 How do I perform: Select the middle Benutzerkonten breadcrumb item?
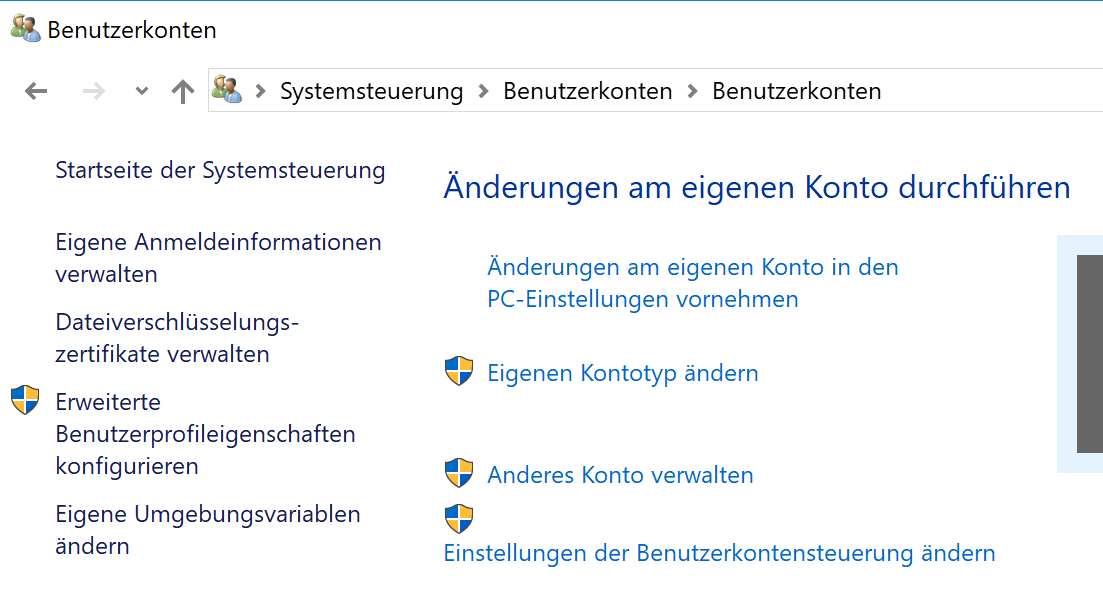pyautogui.click(x=587, y=92)
